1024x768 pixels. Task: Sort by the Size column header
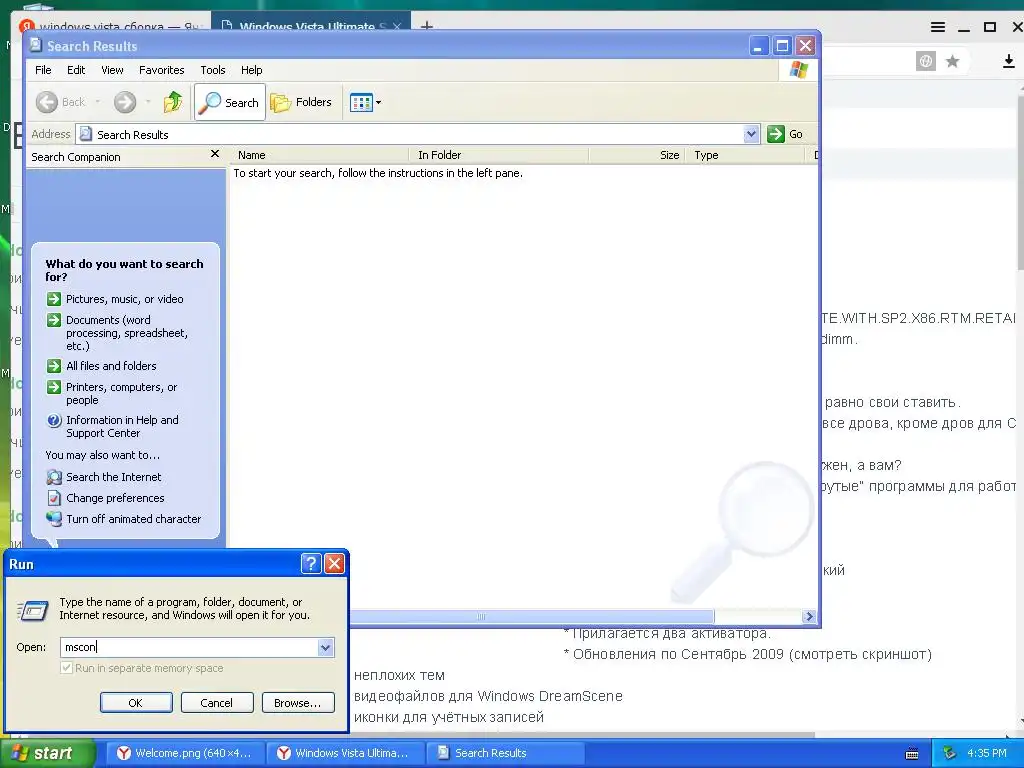point(637,155)
